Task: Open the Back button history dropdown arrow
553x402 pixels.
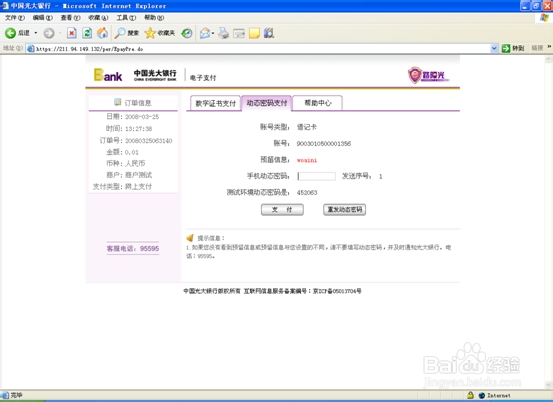Action: (36, 33)
